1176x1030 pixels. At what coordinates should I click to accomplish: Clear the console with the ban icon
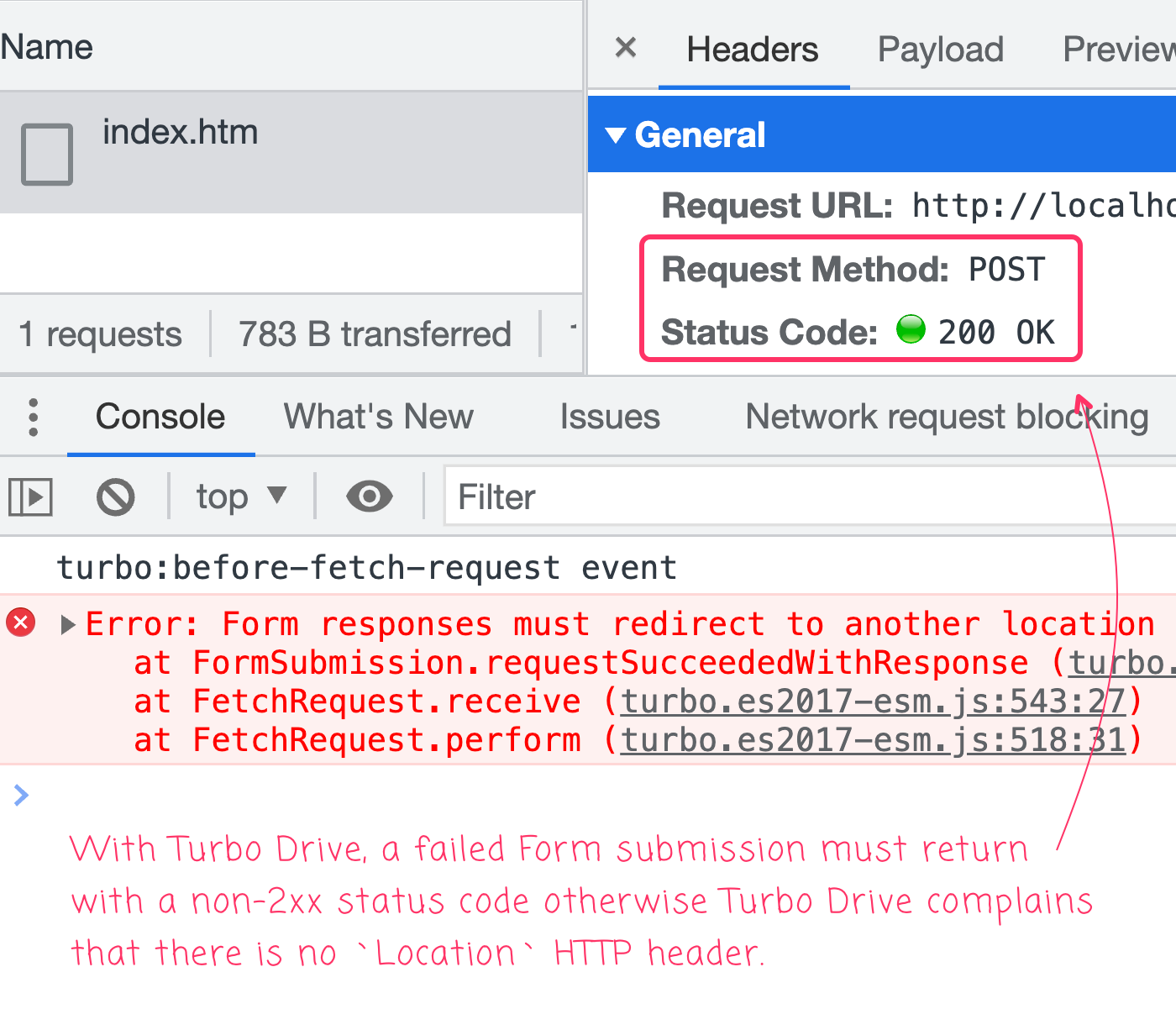(116, 497)
